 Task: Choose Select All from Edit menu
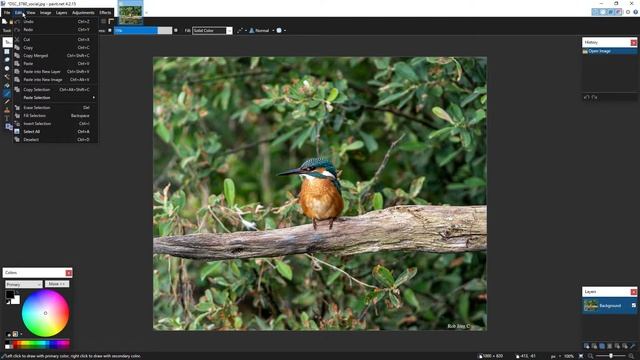pos(55,131)
